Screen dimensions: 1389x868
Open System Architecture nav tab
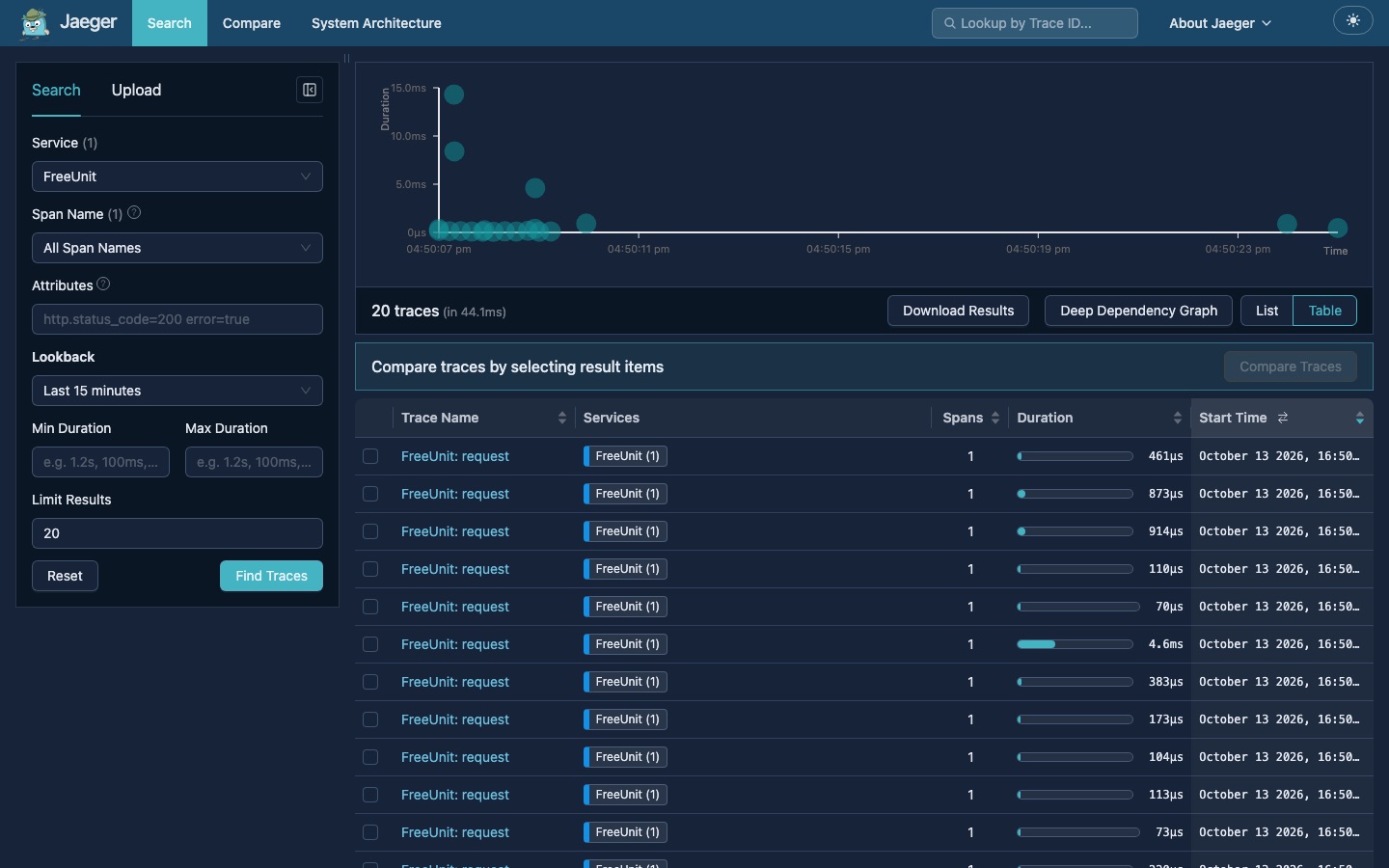[x=376, y=23]
